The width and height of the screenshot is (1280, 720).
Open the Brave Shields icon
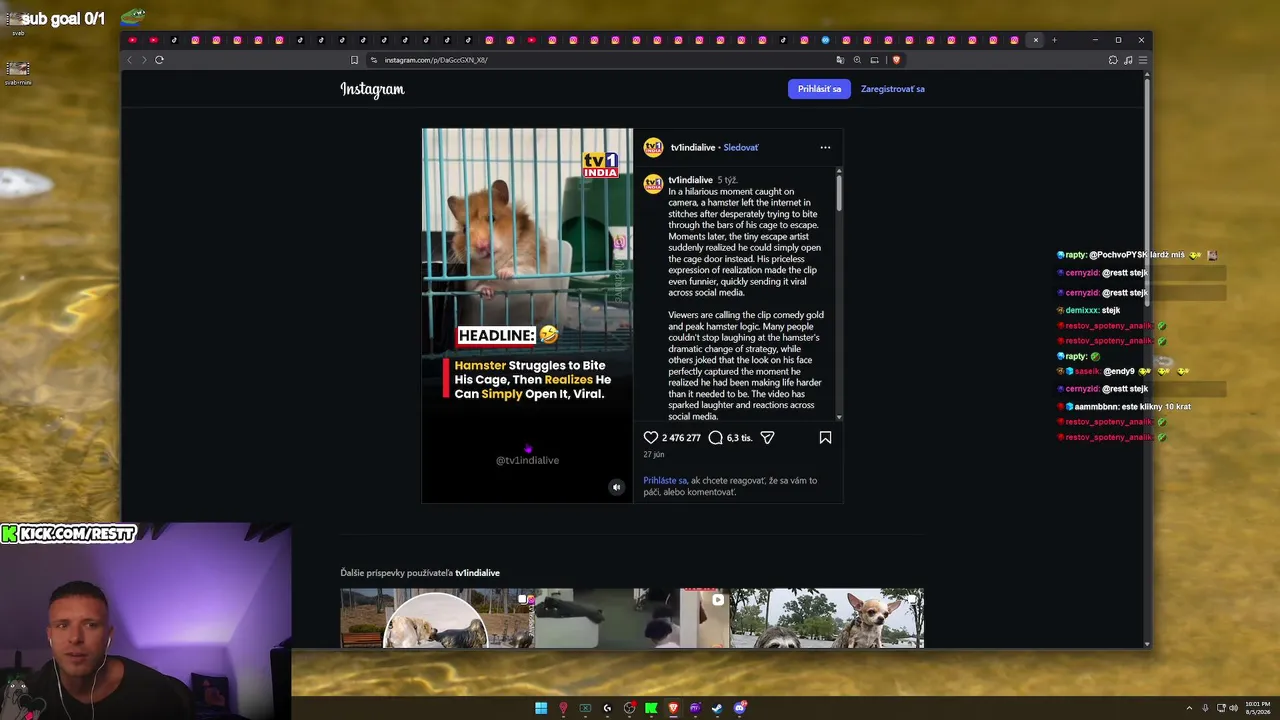[896, 60]
